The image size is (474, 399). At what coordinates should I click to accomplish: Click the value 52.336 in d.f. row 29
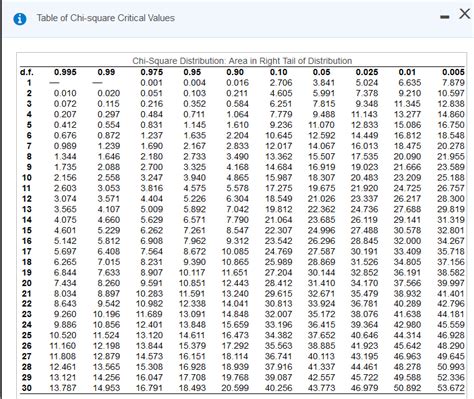pyautogui.click(x=451, y=378)
